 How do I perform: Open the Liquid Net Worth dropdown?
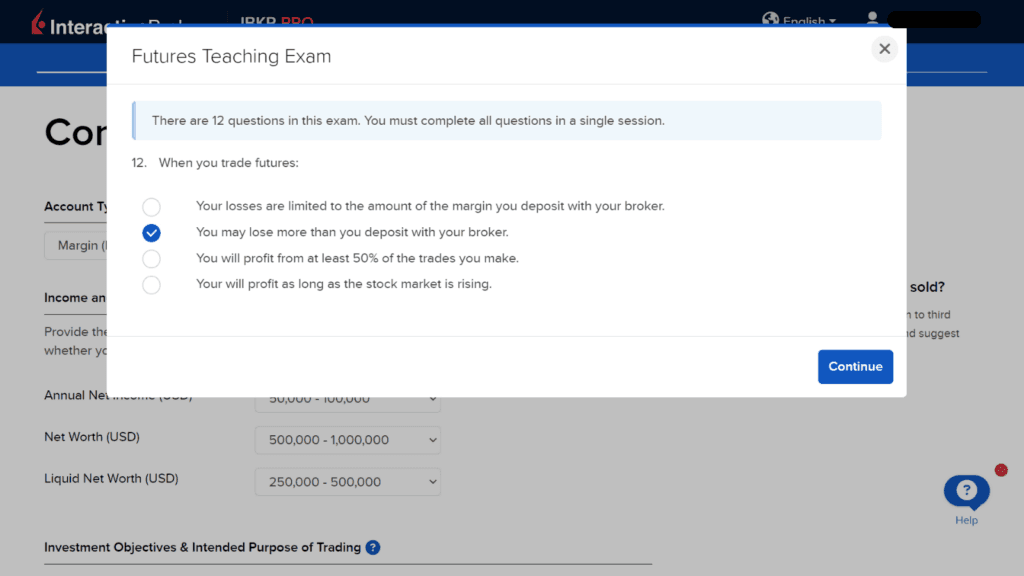point(347,481)
